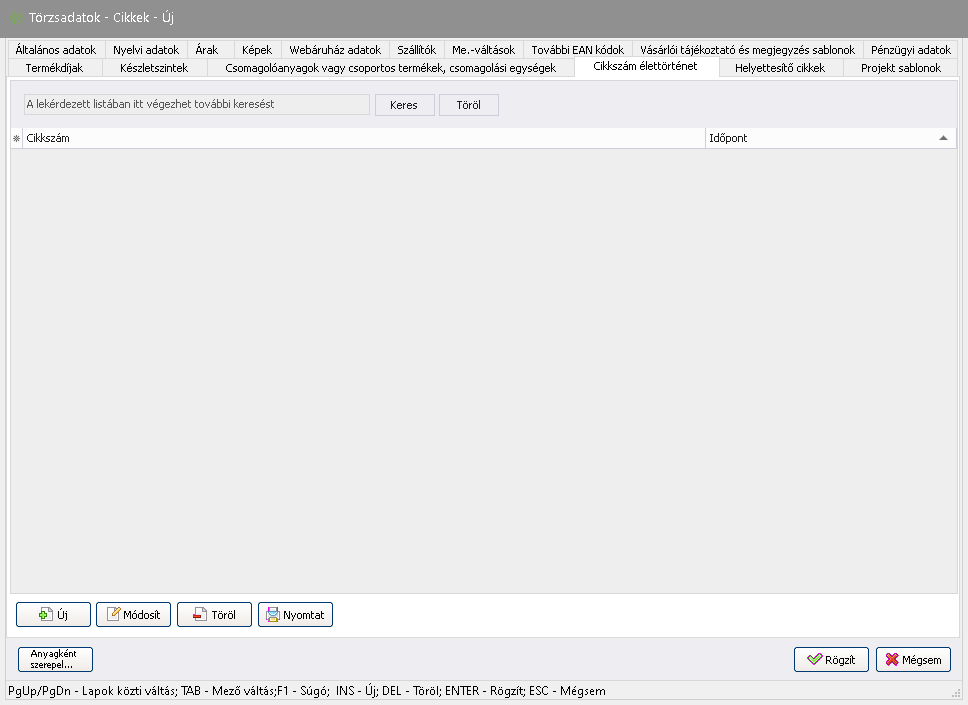Sort by the Cikkszám column header
The width and height of the screenshot is (968, 705).
pos(360,138)
